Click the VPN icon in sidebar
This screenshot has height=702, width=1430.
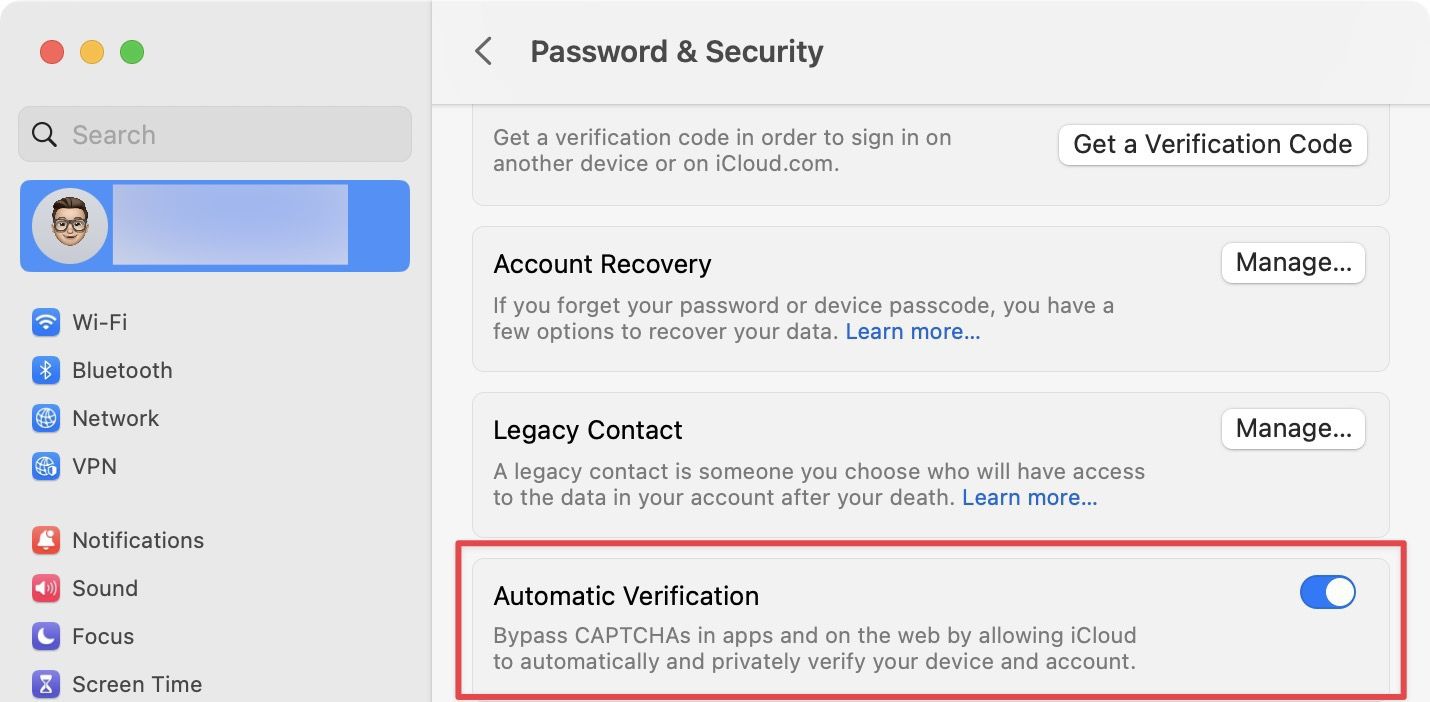click(46, 466)
